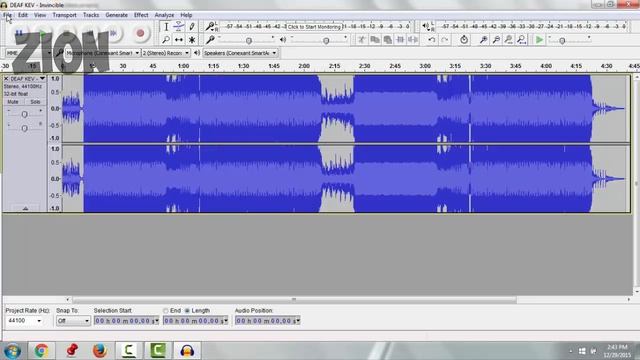Click the Trim audio icon

pos(400,40)
